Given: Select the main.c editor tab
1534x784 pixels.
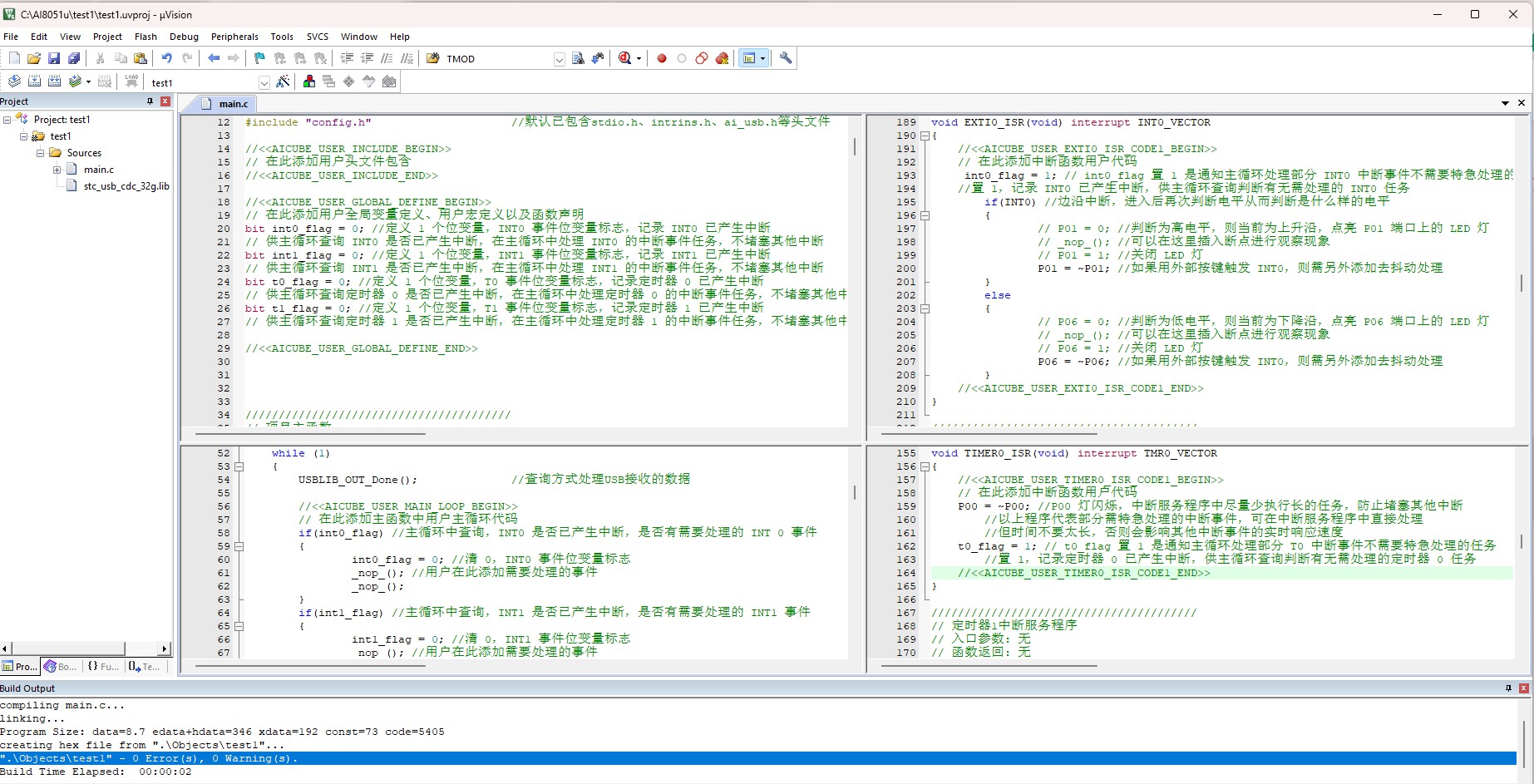Looking at the screenshot, I should 224,104.
